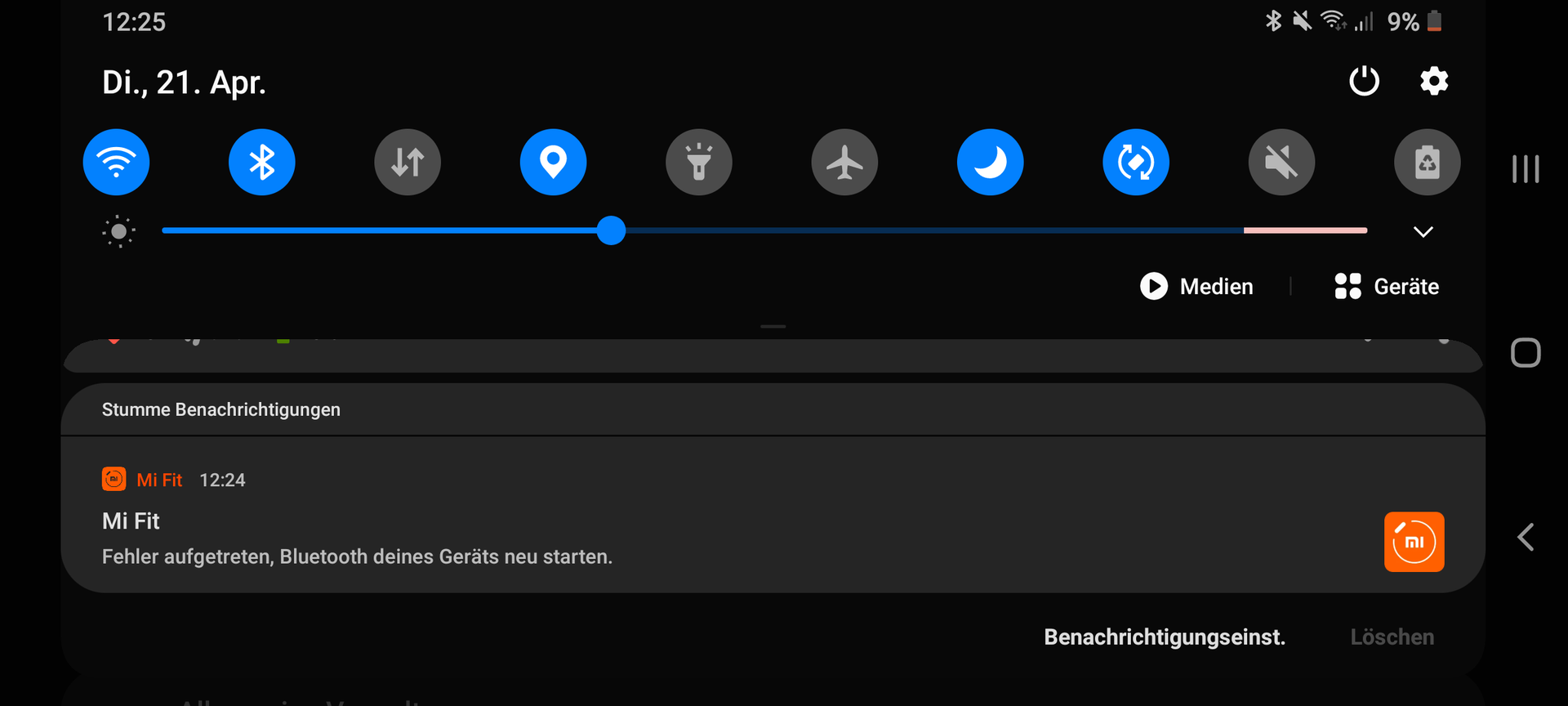Open the Medien panel
The image size is (1568, 706).
(1196, 286)
